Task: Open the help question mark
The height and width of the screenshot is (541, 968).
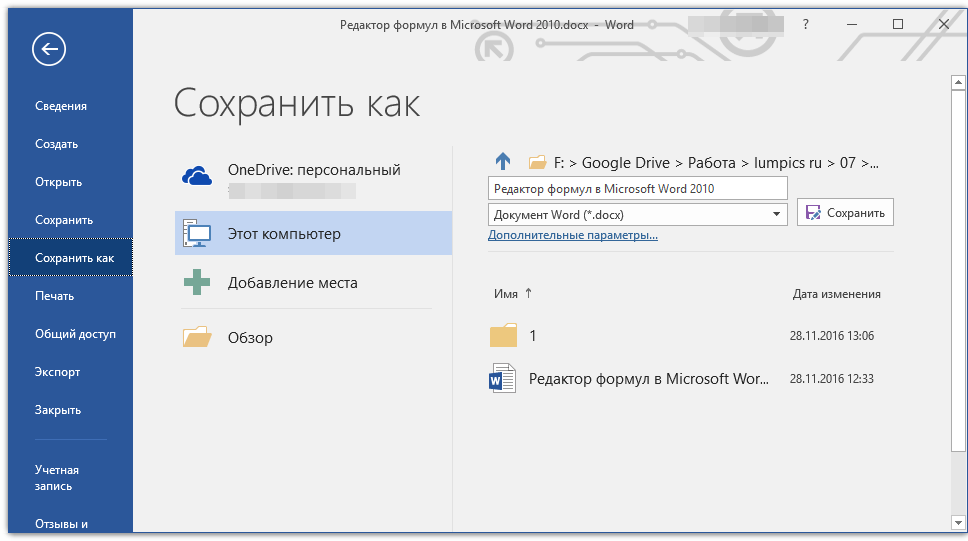Action: 806,25
